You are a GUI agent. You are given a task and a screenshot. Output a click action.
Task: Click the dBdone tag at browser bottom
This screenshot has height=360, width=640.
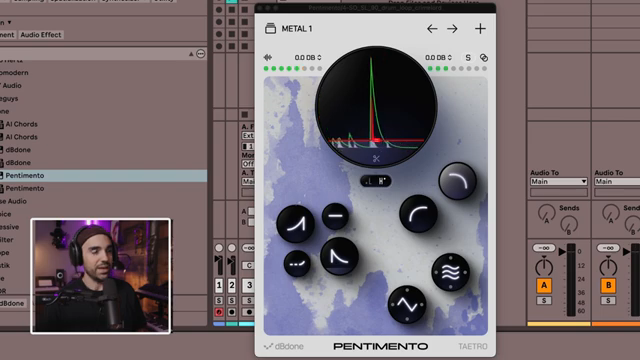pos(12,304)
